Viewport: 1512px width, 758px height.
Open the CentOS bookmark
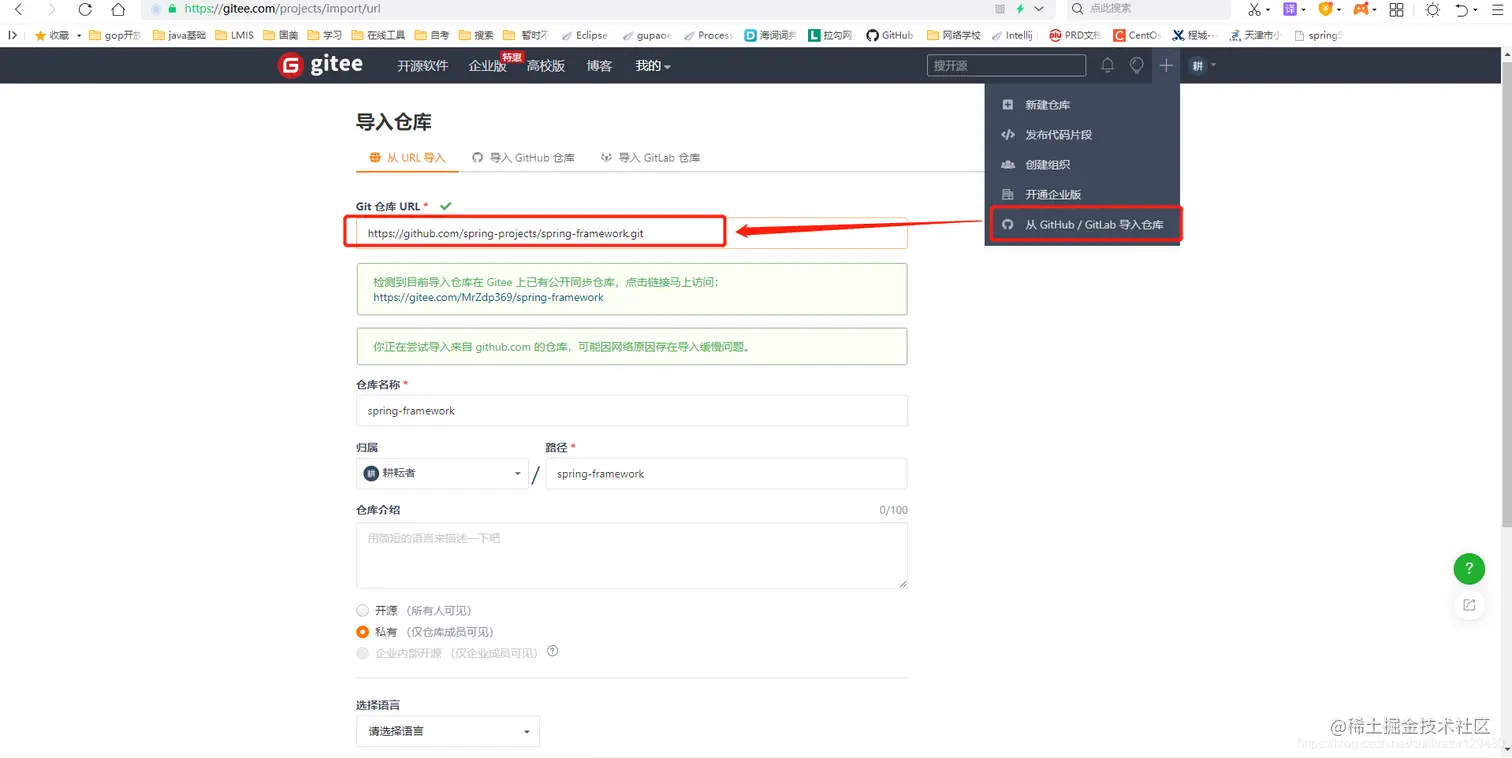[x=1137, y=35]
